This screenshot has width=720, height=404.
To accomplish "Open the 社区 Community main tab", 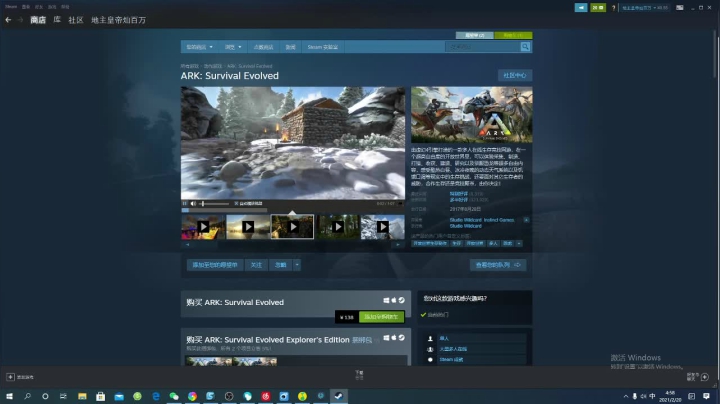I will coord(76,20).
